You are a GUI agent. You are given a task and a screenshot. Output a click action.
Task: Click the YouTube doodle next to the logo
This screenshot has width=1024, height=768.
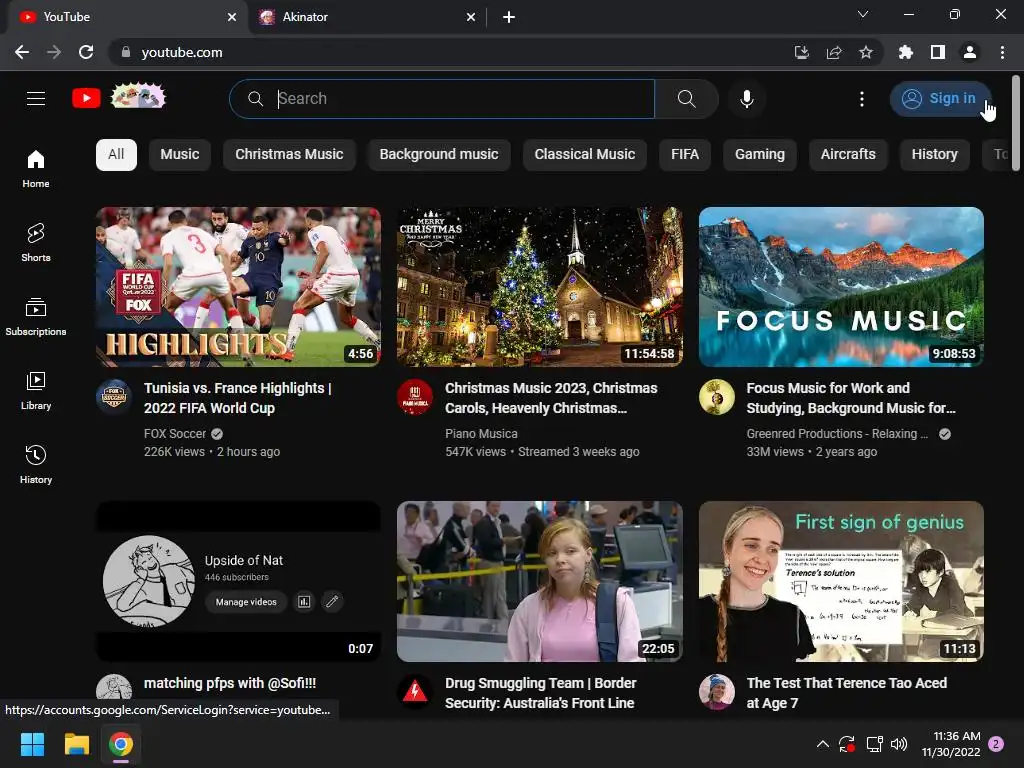[x=138, y=97]
